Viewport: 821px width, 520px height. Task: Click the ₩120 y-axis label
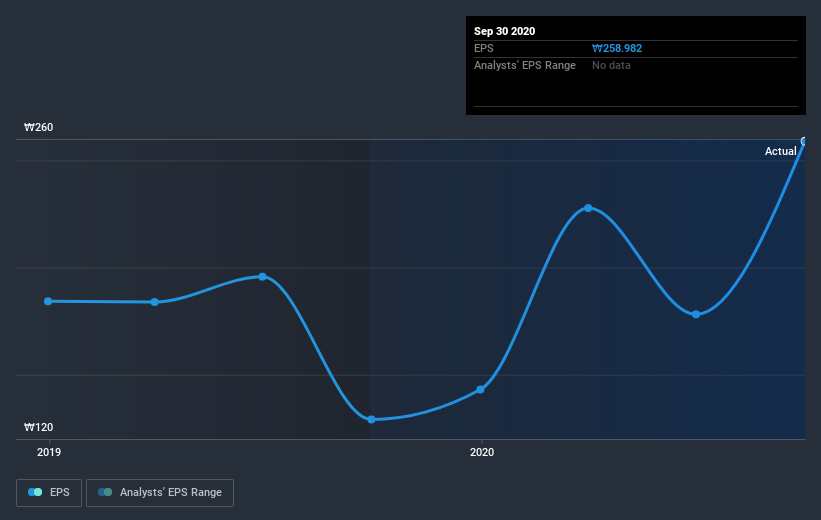[39, 427]
